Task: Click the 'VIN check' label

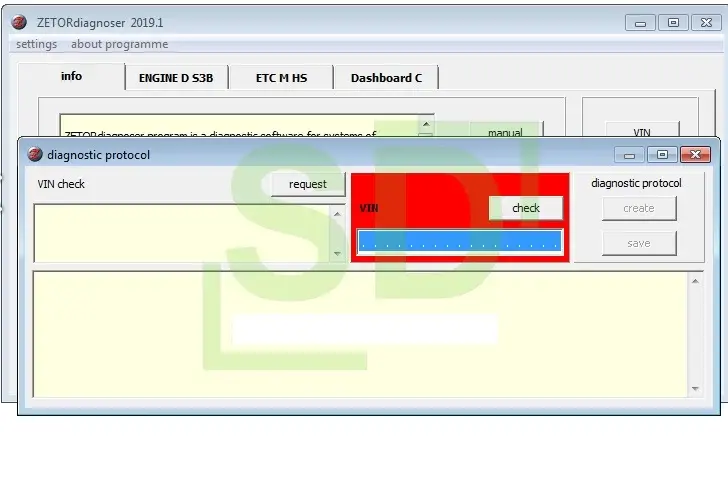Action: click(x=61, y=184)
